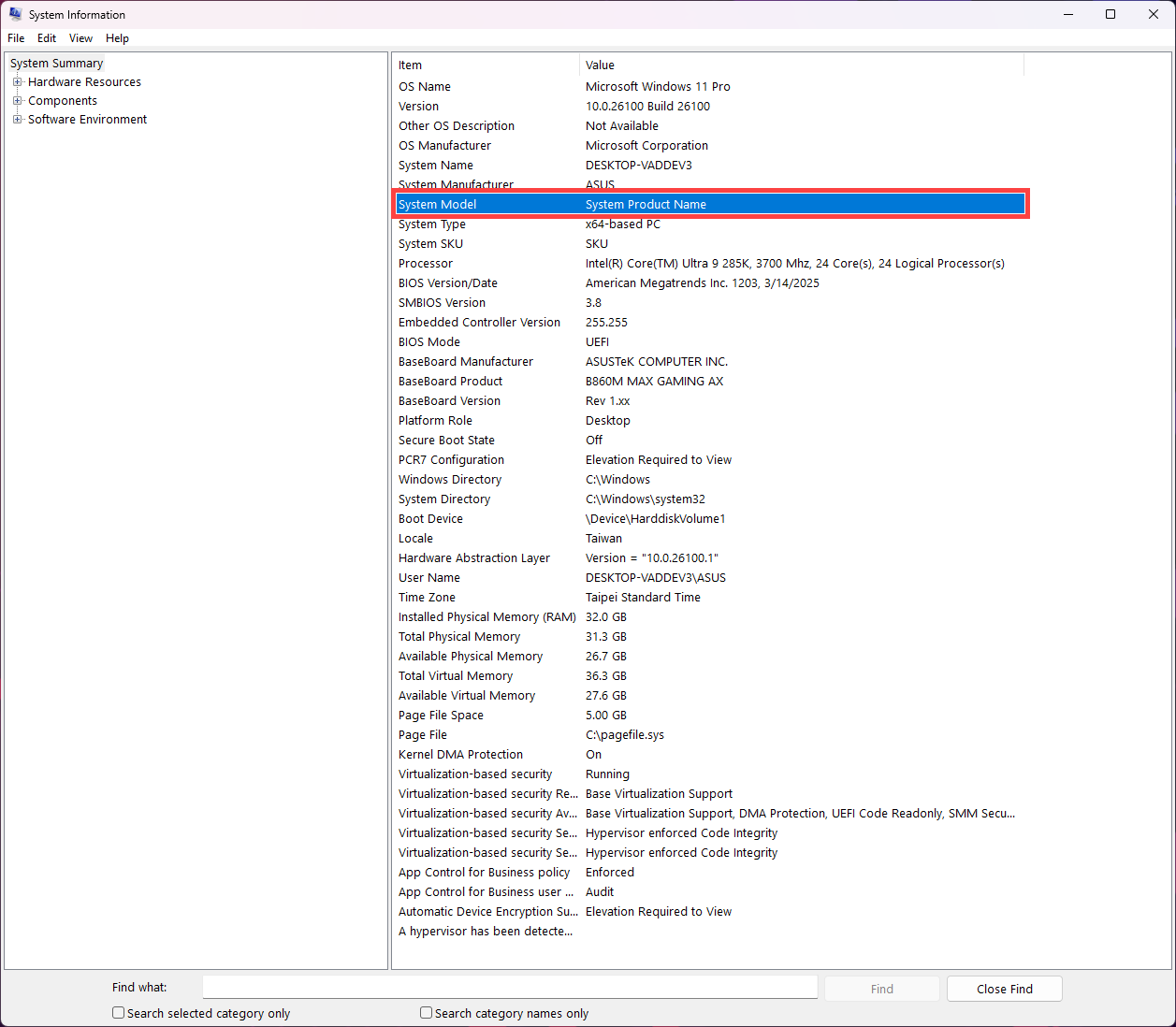Select the Boot Device row
Screen dimensions: 1176x1027
[709, 519]
